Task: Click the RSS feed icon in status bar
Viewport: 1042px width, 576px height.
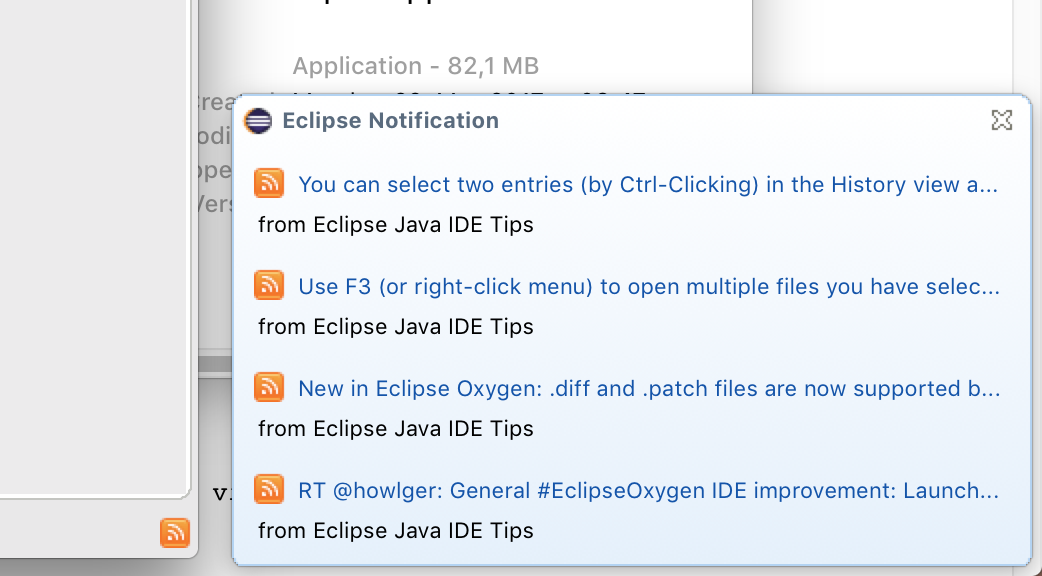Action: pyautogui.click(x=174, y=533)
